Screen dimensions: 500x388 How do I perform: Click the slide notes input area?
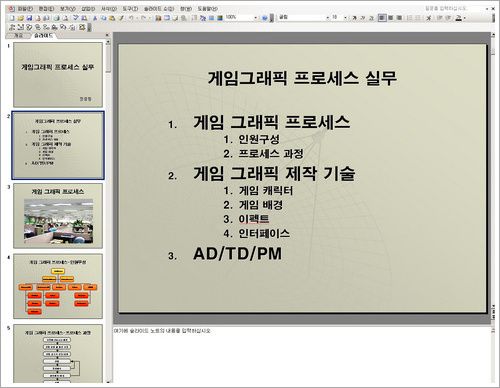point(302,355)
